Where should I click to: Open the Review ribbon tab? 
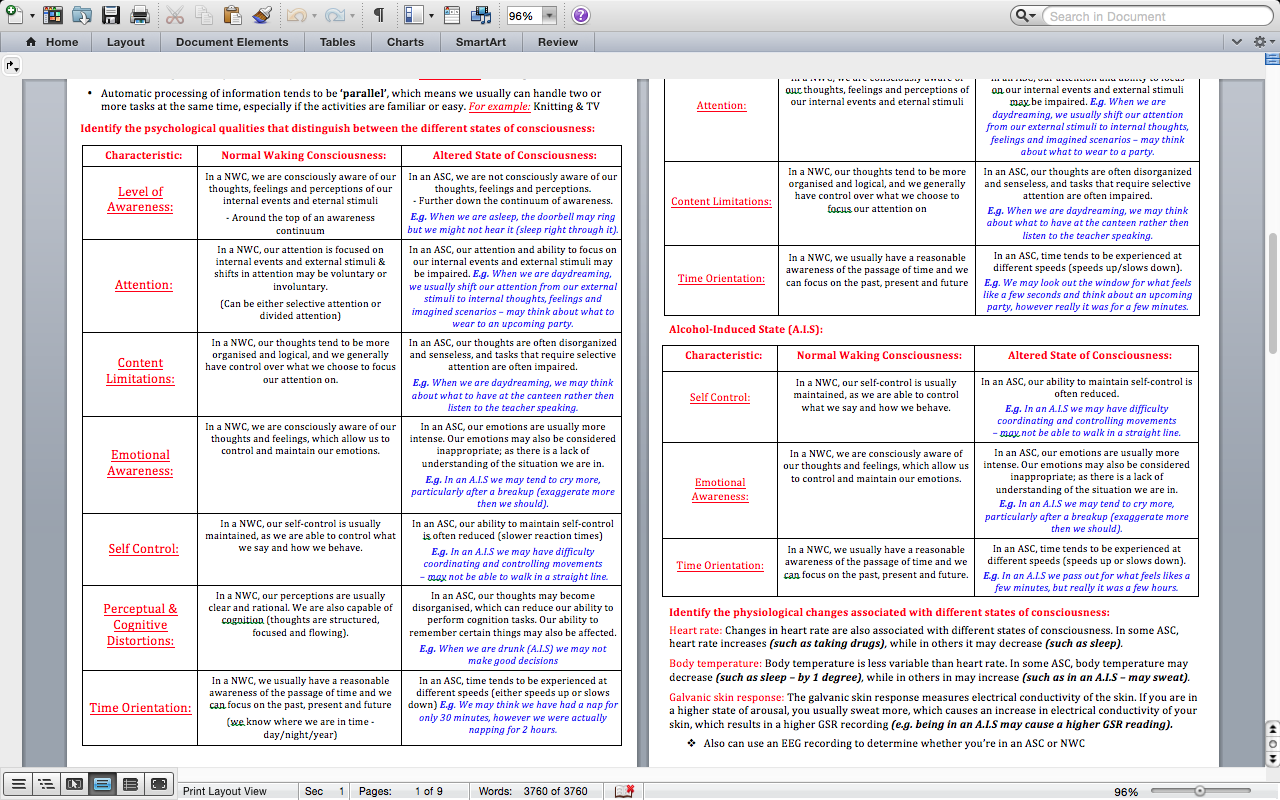click(x=558, y=42)
